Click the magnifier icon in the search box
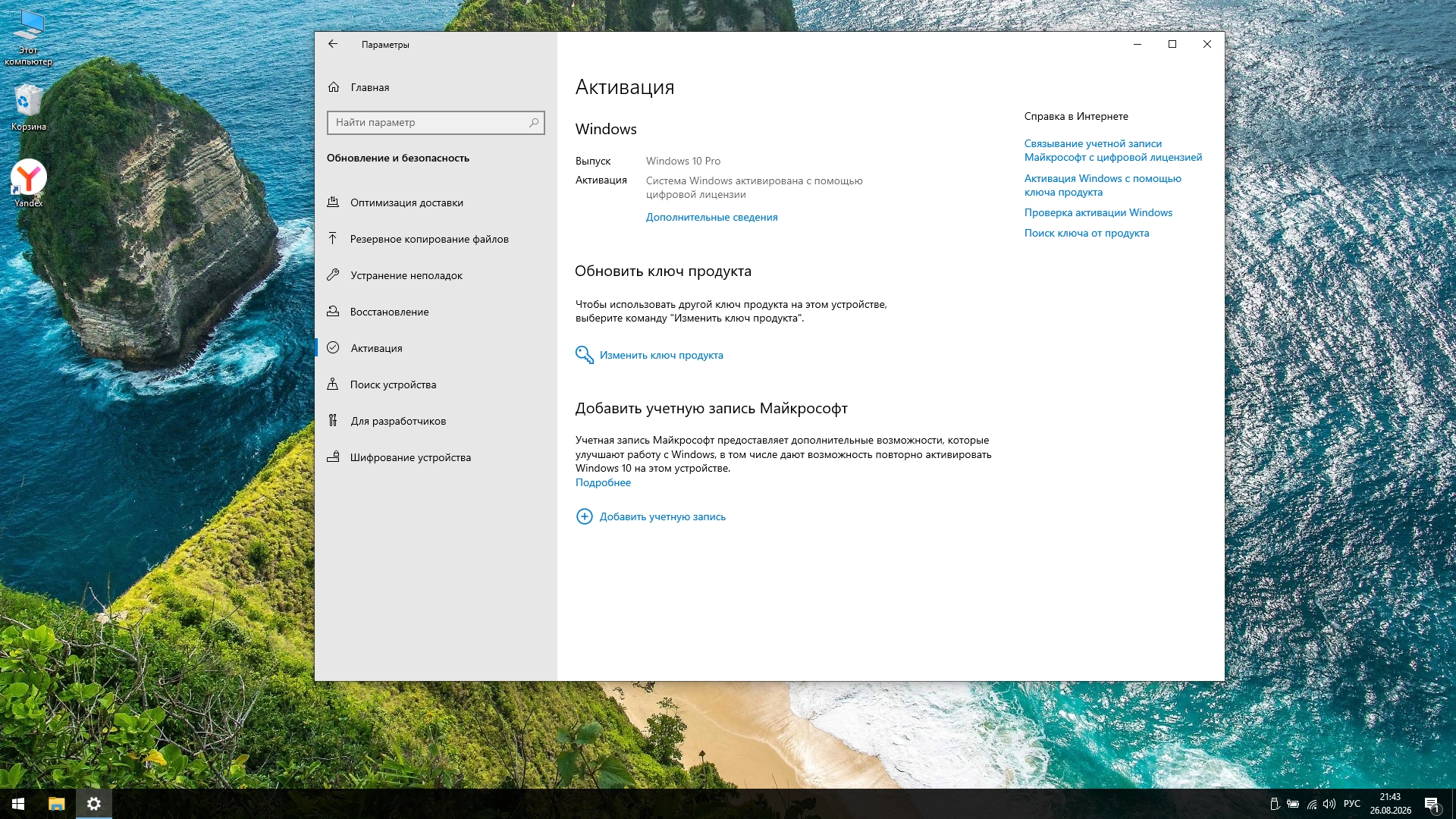 pos(534,122)
